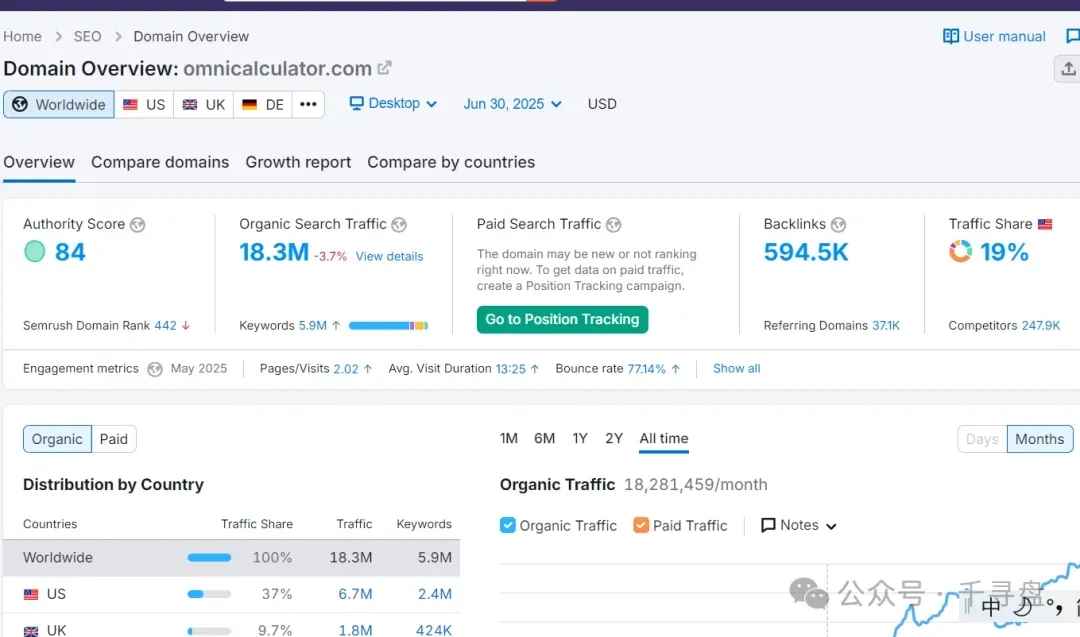Open the Jun 30, 2025 date dropdown
The width and height of the screenshot is (1080, 637).
(512, 104)
